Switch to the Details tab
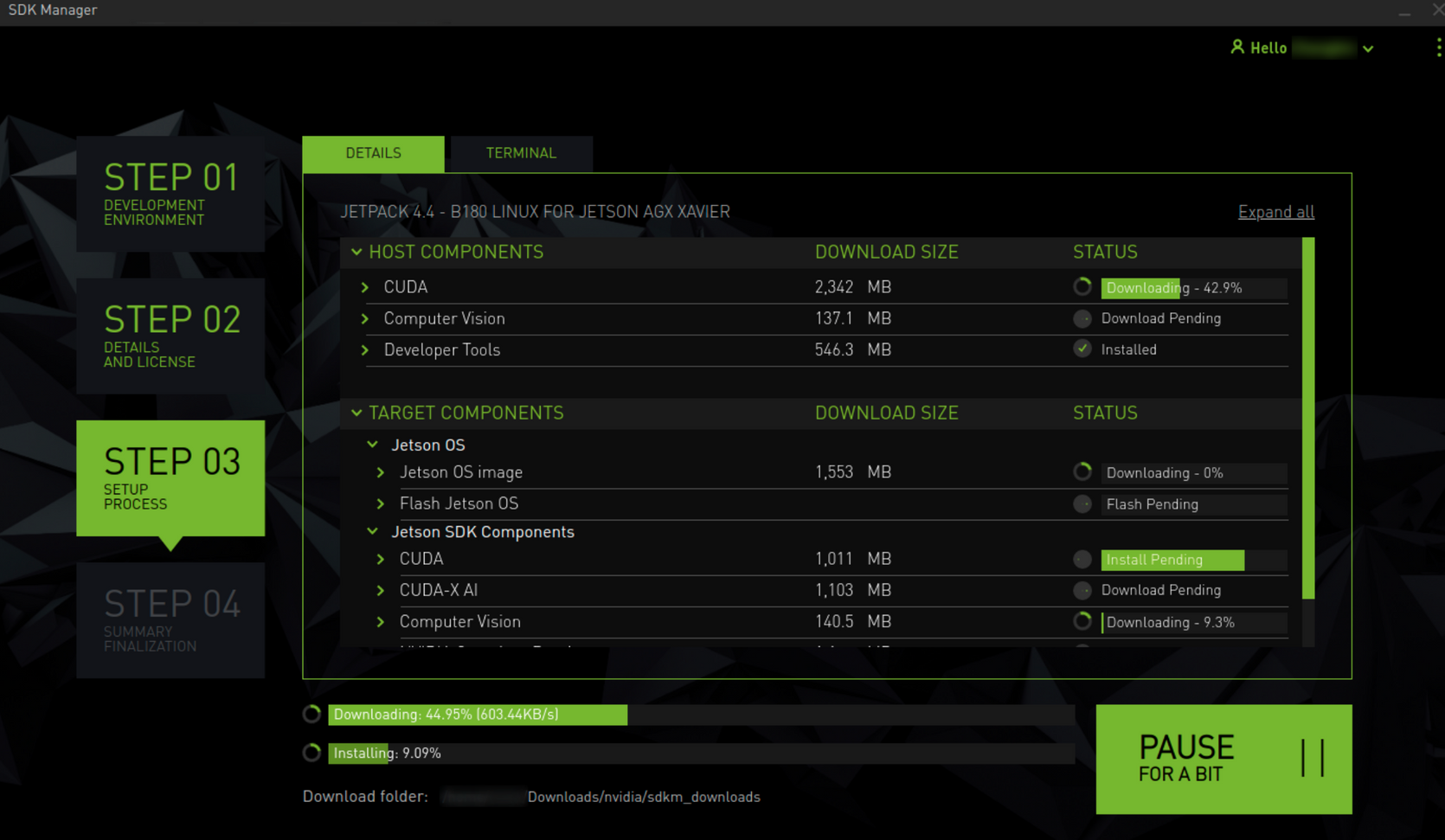The image size is (1445, 840). [374, 153]
